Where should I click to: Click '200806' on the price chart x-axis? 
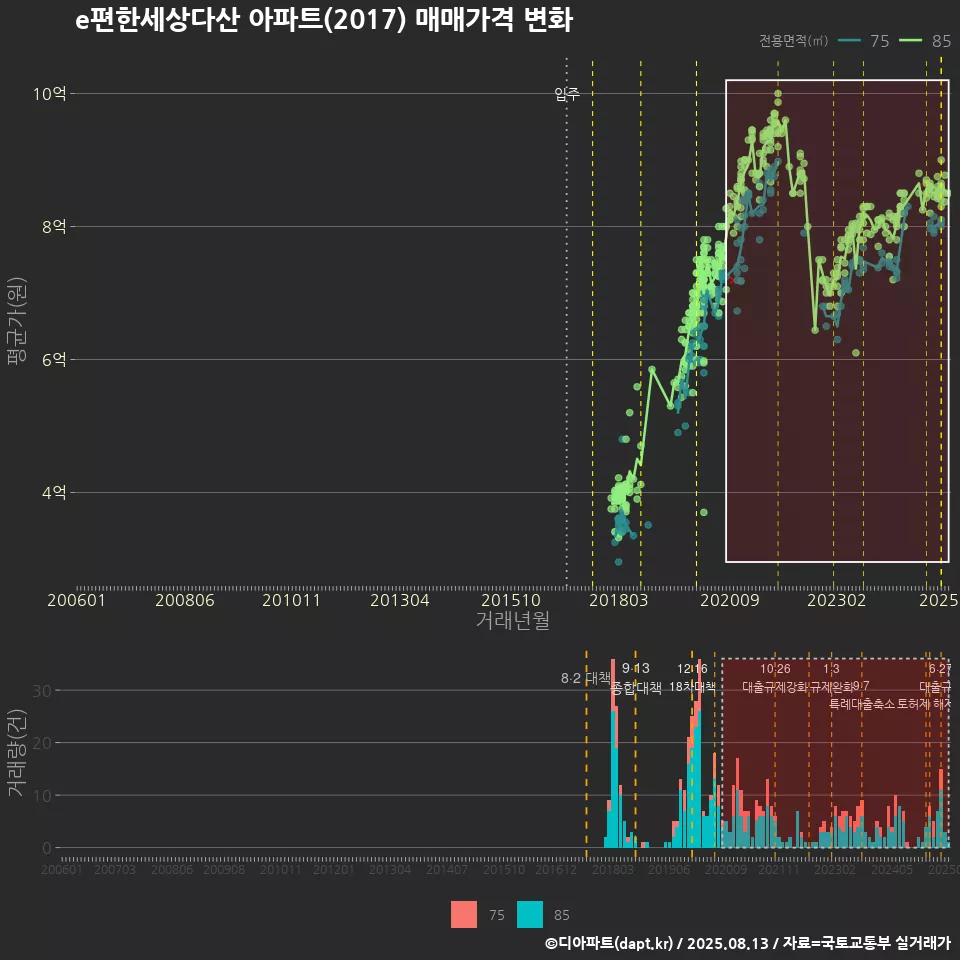[184, 600]
